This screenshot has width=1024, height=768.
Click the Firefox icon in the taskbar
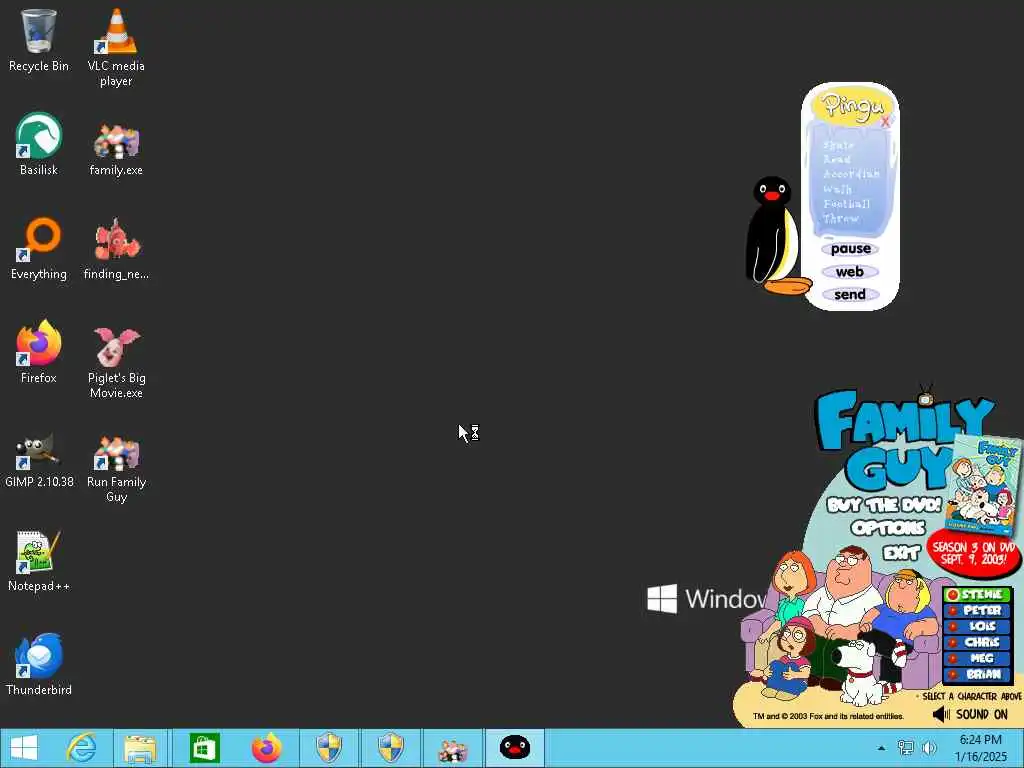[266, 748]
